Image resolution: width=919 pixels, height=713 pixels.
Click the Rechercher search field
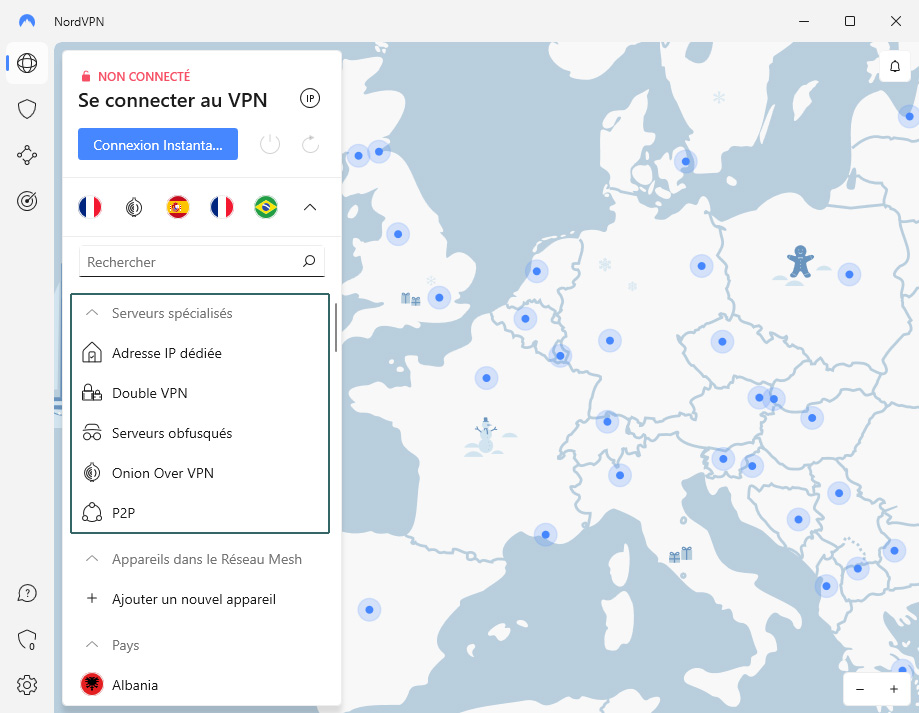202,261
